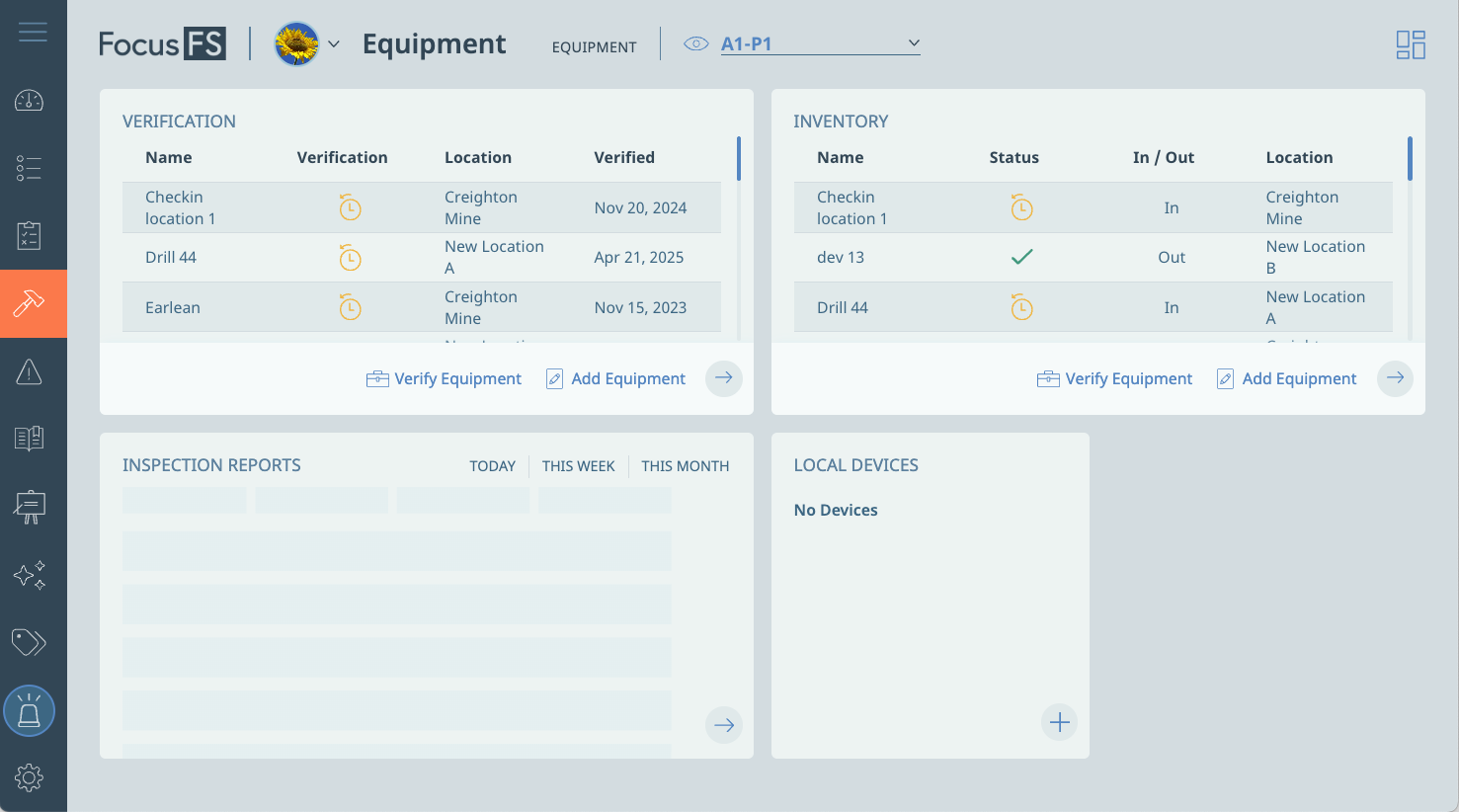Select the THIS MONTH inspection reports tab
1459x812 pixels.
(685, 466)
